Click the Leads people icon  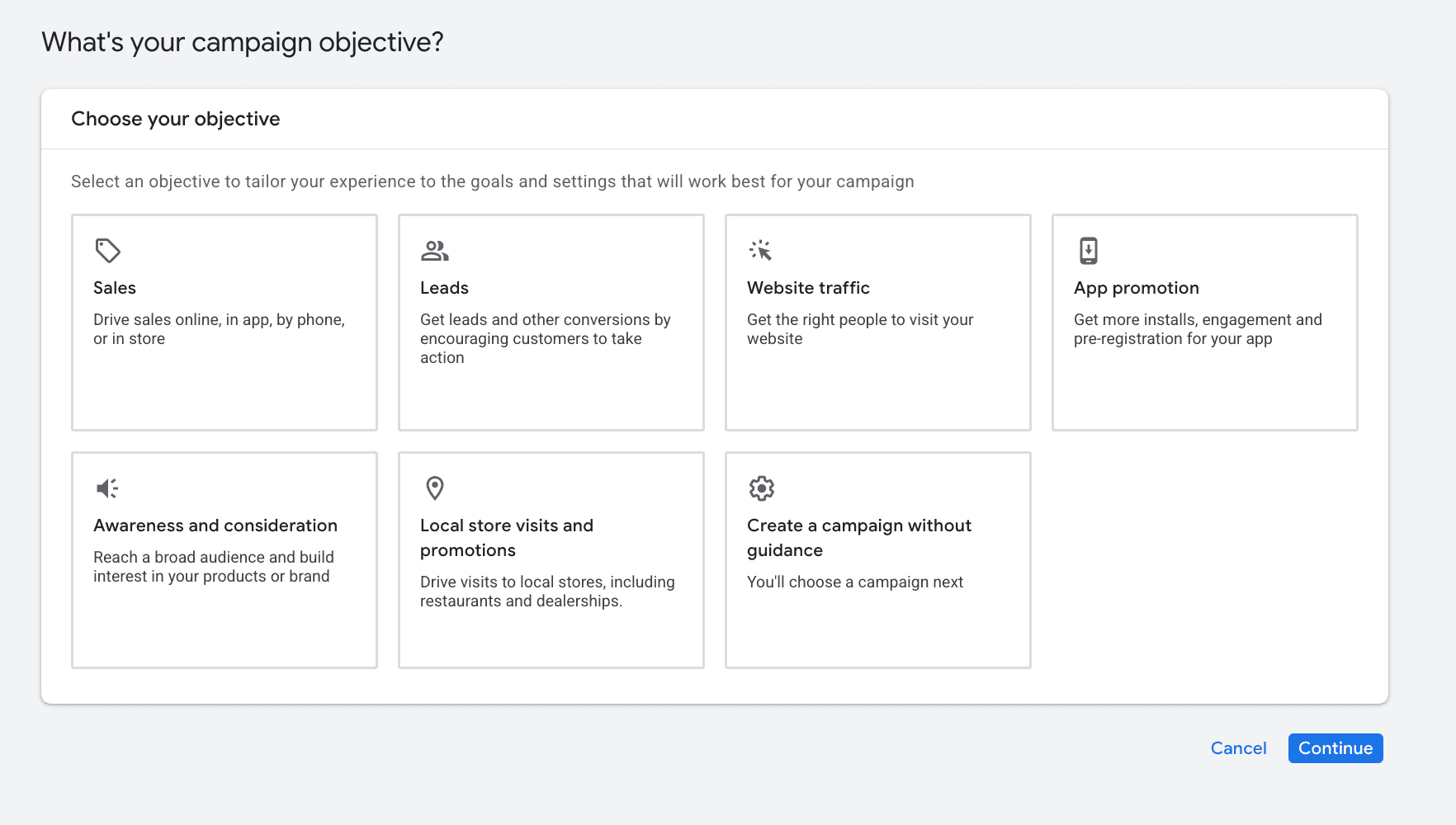click(434, 250)
